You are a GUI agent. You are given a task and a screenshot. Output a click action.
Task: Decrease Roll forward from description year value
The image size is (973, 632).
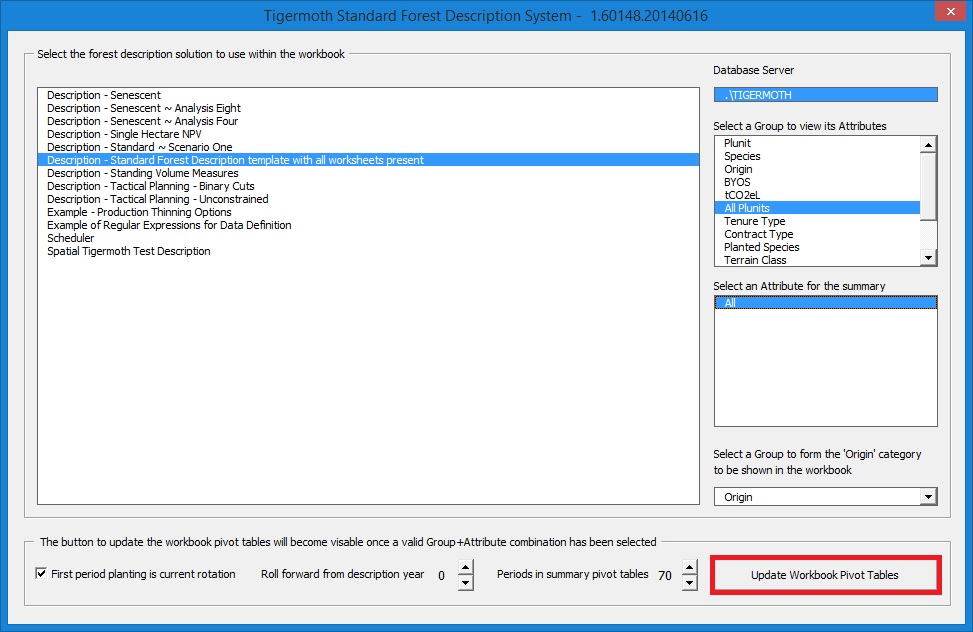[x=465, y=582]
